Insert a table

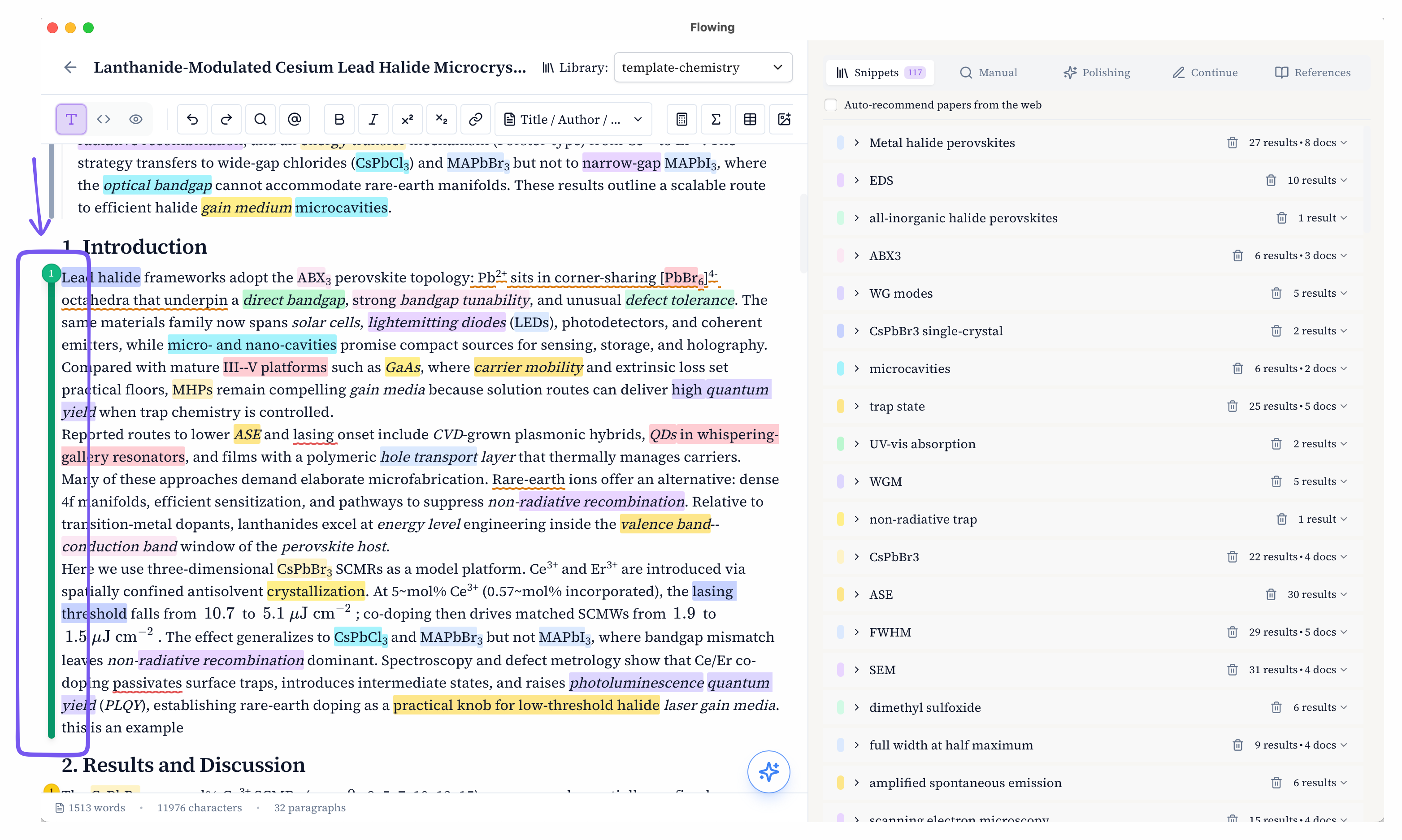click(x=750, y=119)
